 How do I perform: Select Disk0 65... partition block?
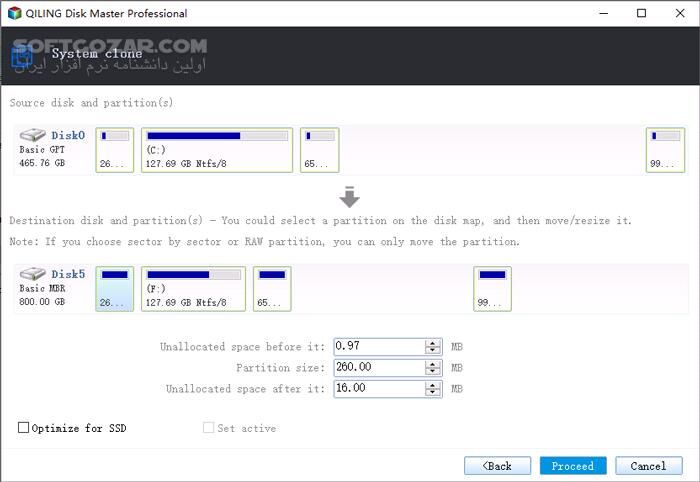click(320, 150)
